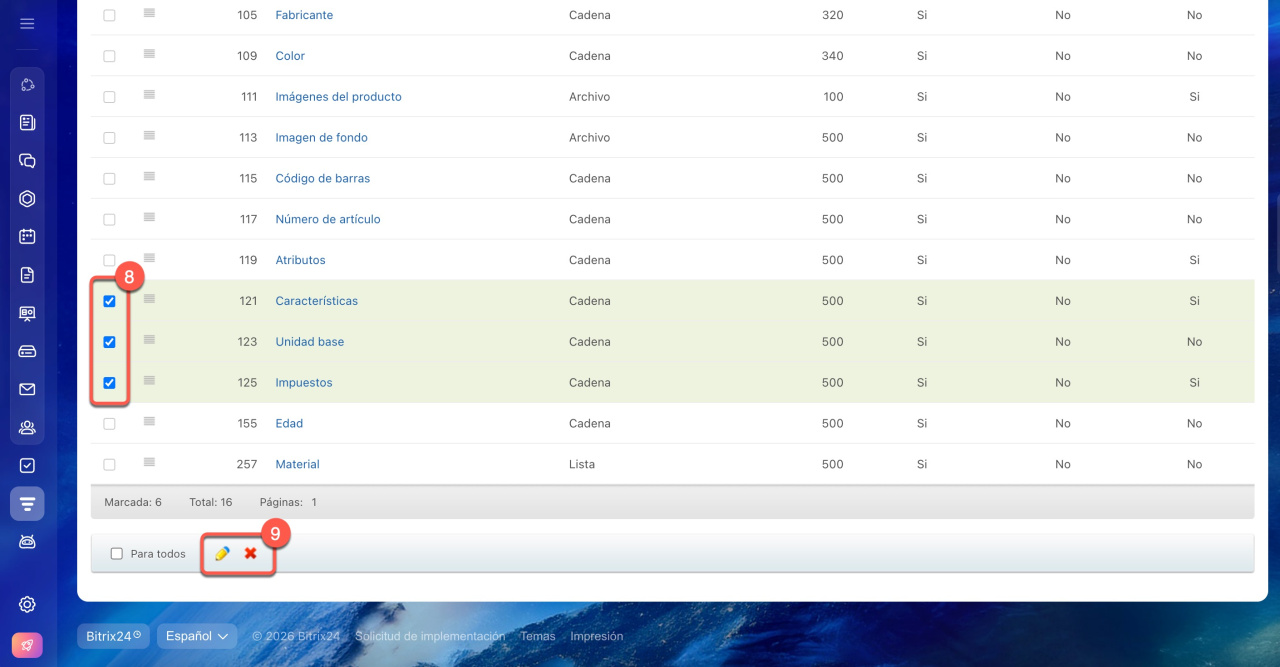Screen dimensions: 1280x667
Task: Open the row actions menu for Fabricante
Action: pyautogui.click(x=149, y=13)
